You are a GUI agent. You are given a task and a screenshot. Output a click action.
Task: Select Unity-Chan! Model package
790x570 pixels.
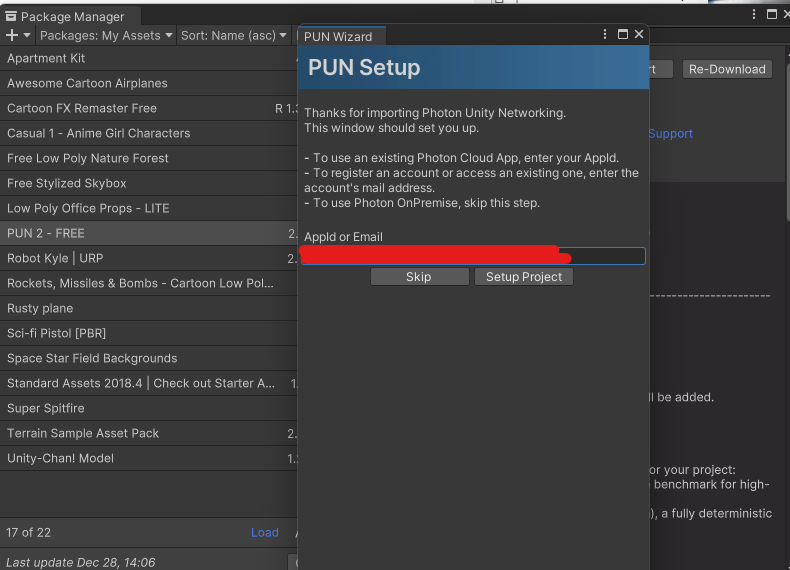(149, 458)
